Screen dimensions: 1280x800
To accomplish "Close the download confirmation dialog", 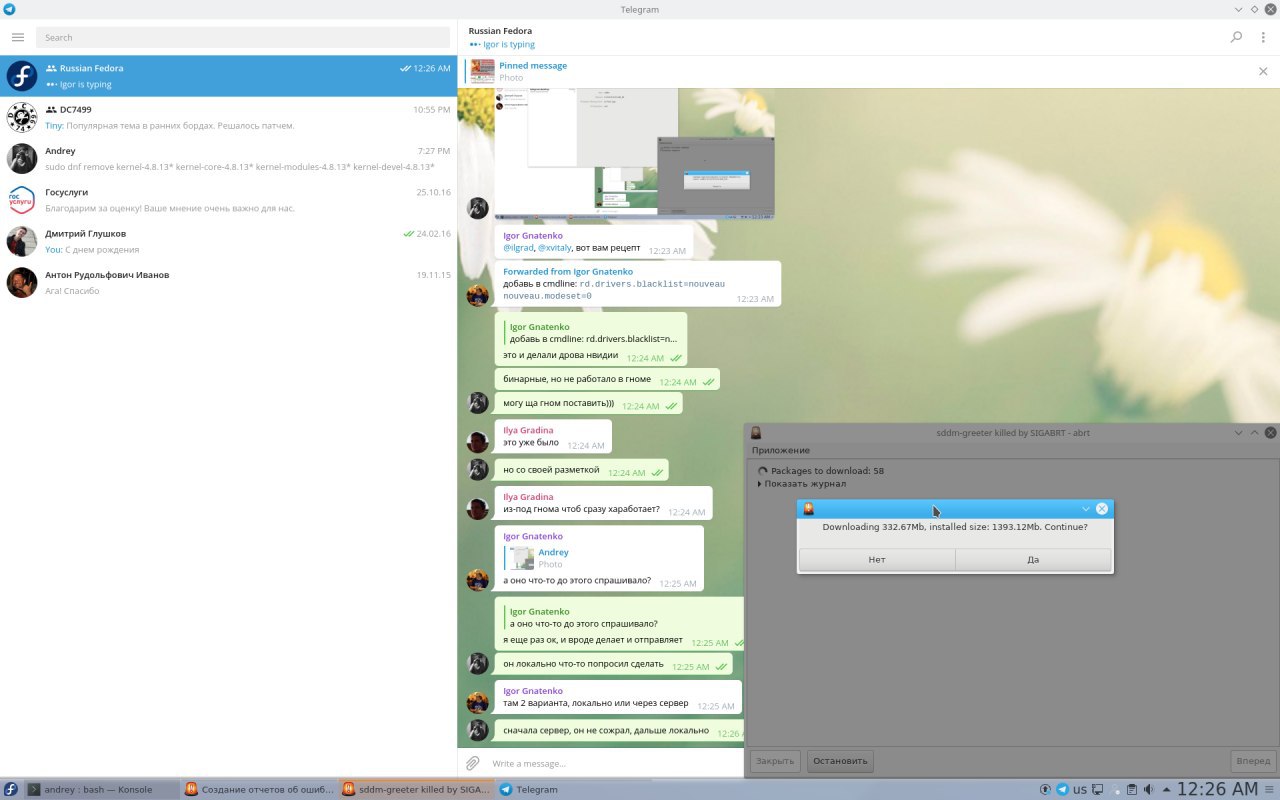I will click(1102, 508).
